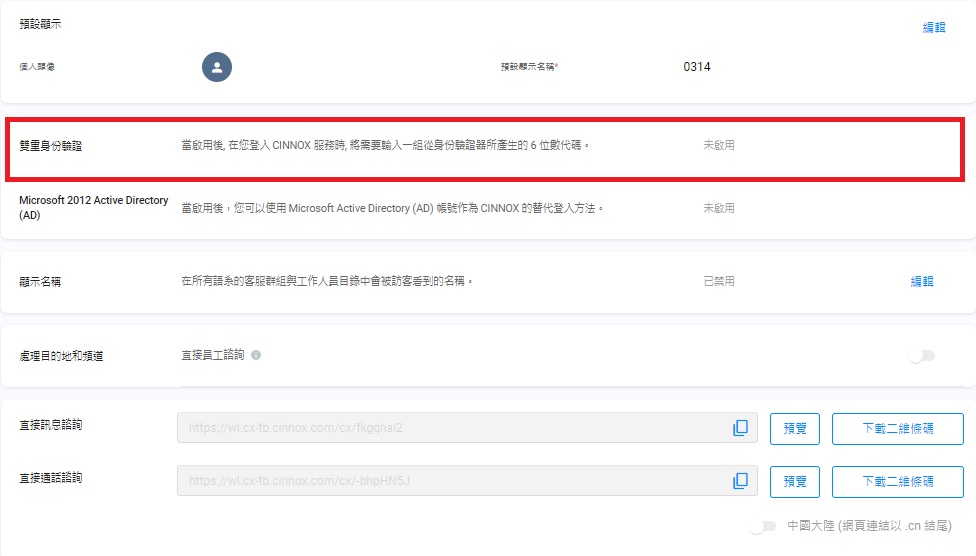
Task: Click the -bhpHN5J URL field
Action: point(467,481)
